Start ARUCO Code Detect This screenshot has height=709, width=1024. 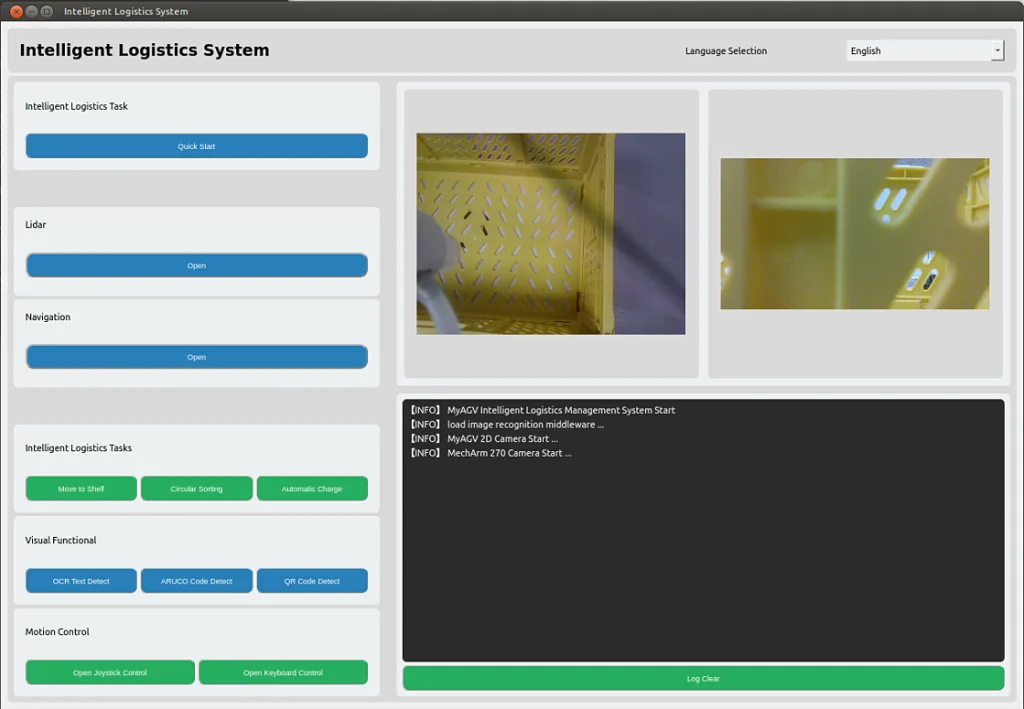coord(196,581)
